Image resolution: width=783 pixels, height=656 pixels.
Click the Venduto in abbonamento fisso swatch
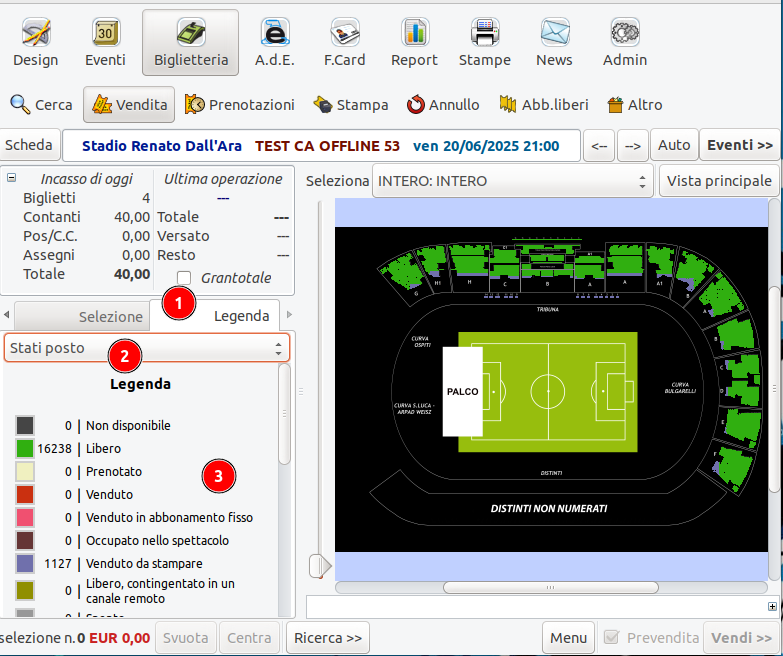tap(25, 517)
